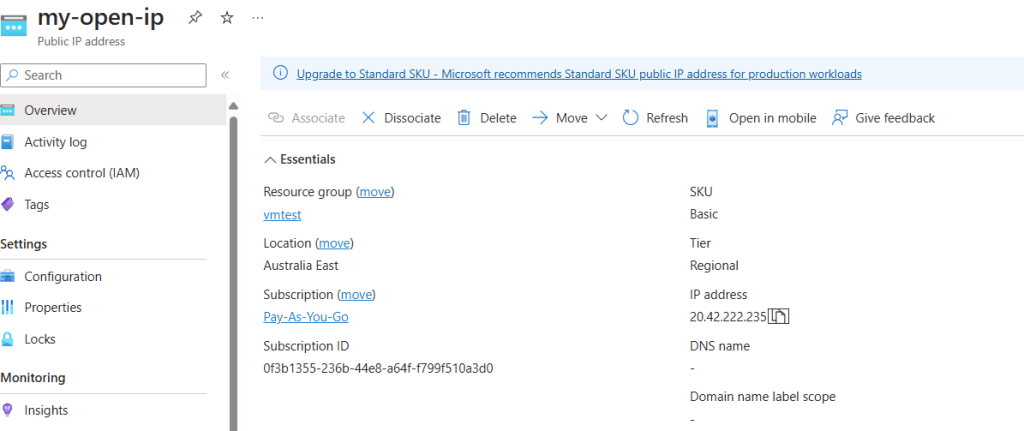Viewport: 1024px width, 431px height.
Task: Add my-open-ip to favorites star
Action: click(x=227, y=18)
